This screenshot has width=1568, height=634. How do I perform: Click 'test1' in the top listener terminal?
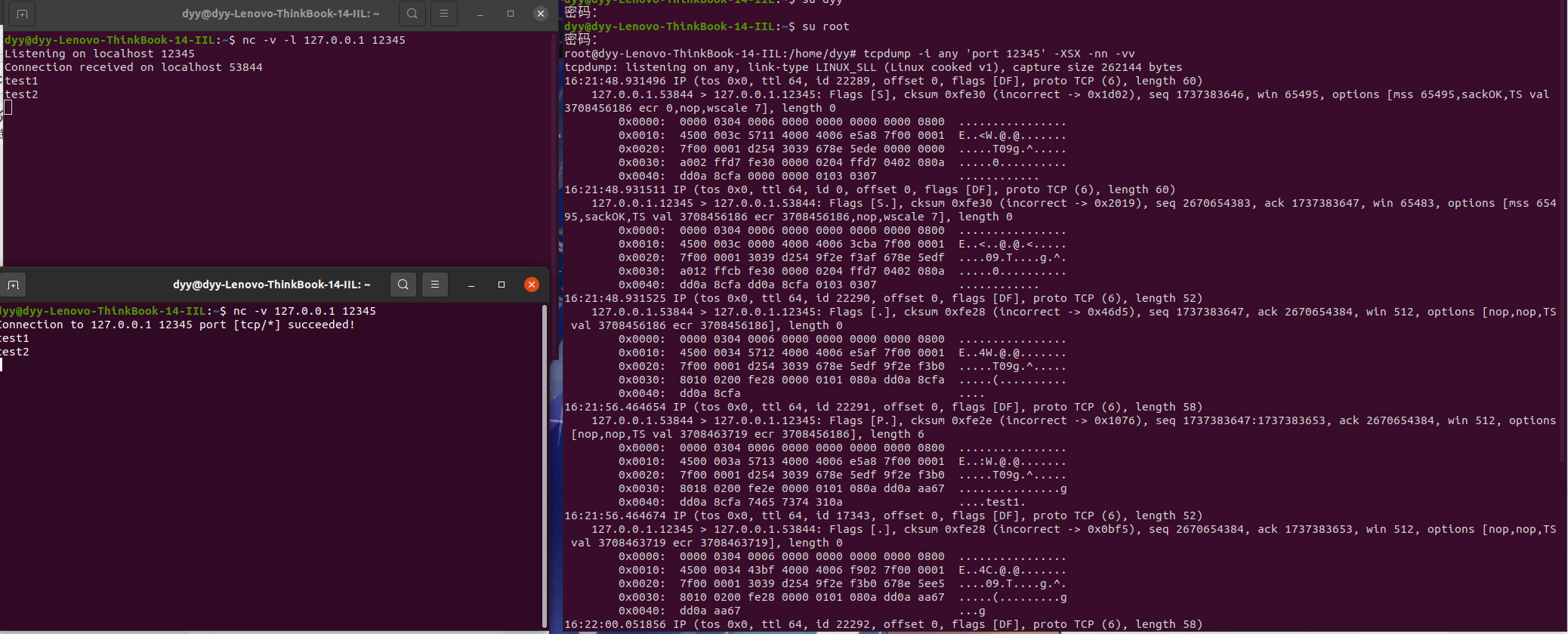click(x=21, y=81)
